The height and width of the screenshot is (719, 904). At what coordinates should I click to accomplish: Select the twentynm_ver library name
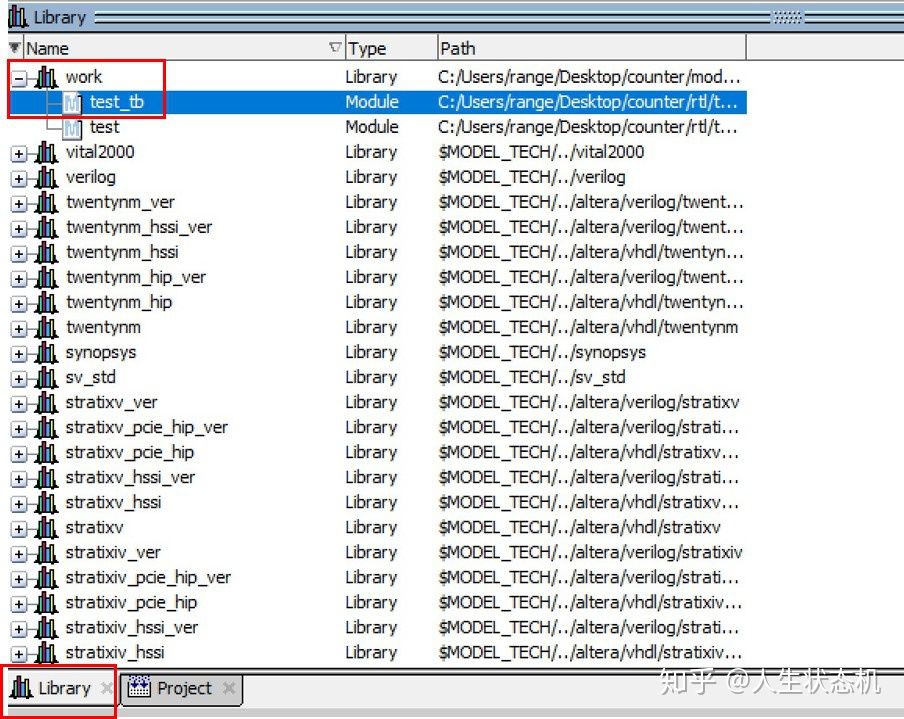(x=120, y=202)
